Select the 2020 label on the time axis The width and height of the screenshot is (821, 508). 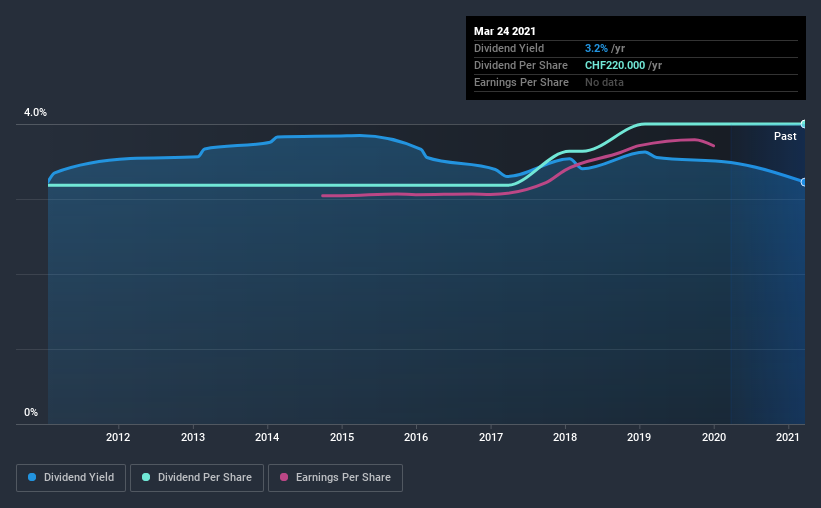714,437
